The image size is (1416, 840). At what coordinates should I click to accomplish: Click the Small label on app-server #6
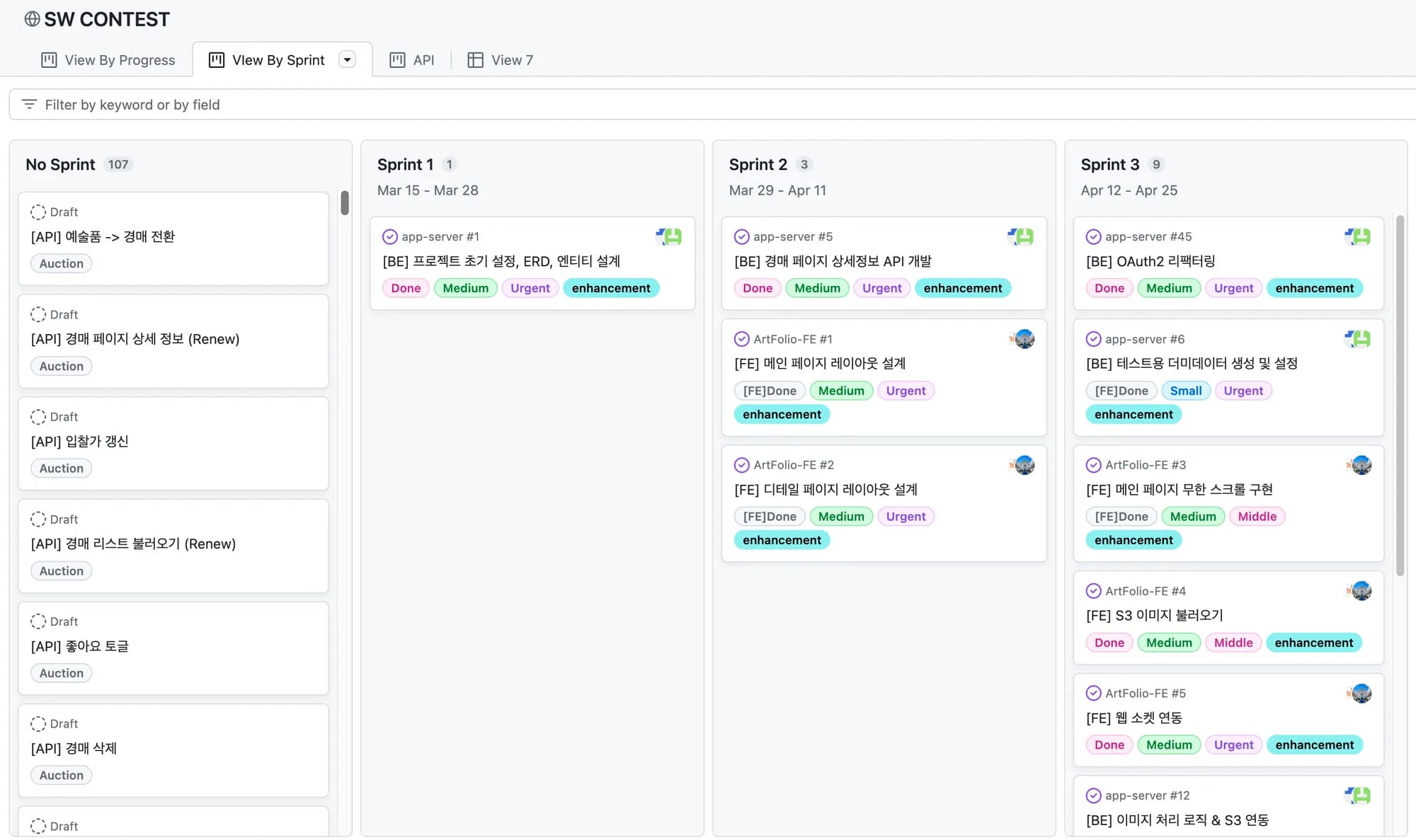pos(1185,391)
